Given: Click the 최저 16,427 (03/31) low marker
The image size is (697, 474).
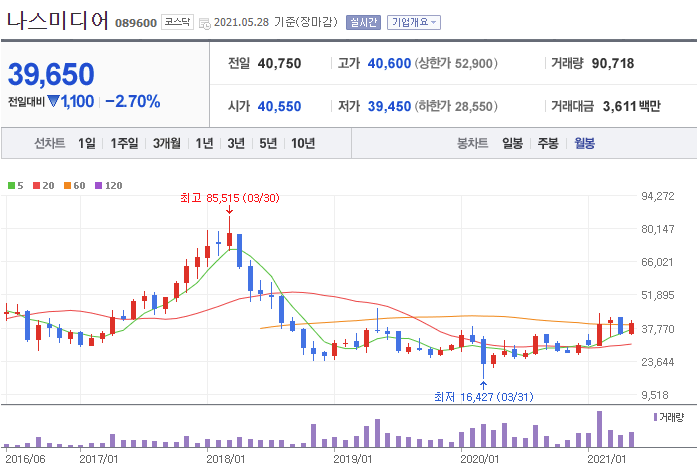Looking at the screenshot, I should tap(484, 397).
